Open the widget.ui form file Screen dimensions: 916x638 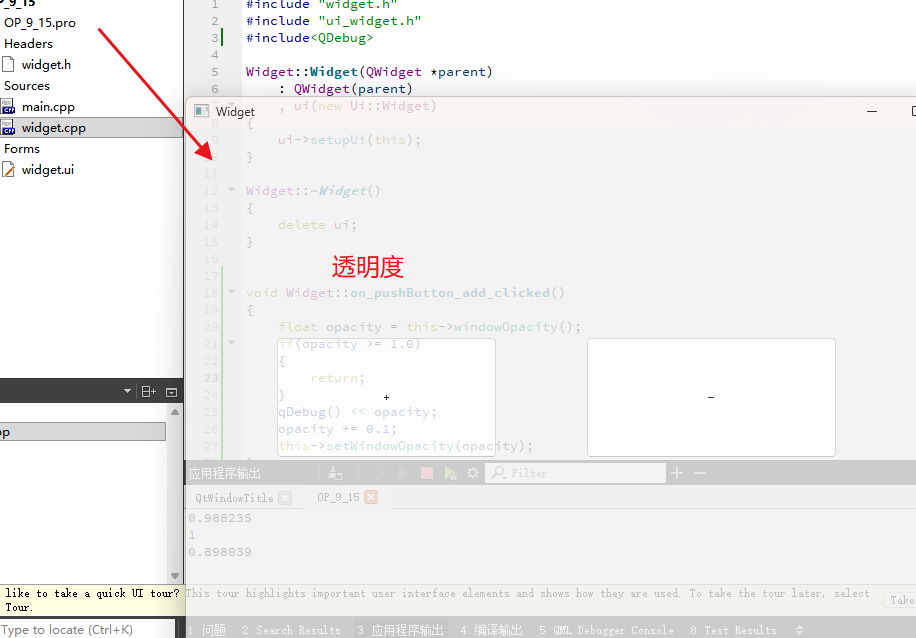pos(48,170)
